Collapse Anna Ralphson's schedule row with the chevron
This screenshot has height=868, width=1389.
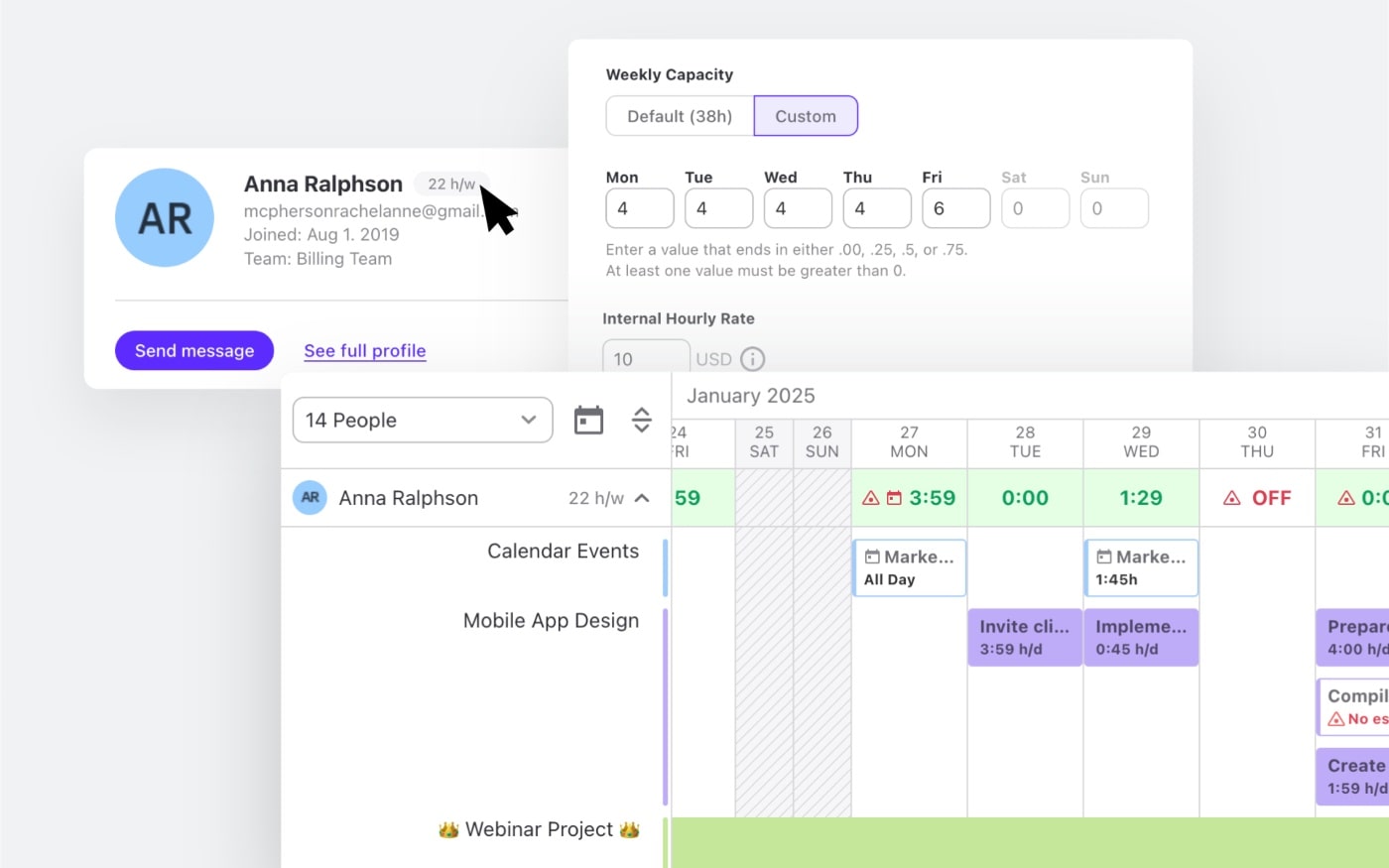click(x=643, y=497)
